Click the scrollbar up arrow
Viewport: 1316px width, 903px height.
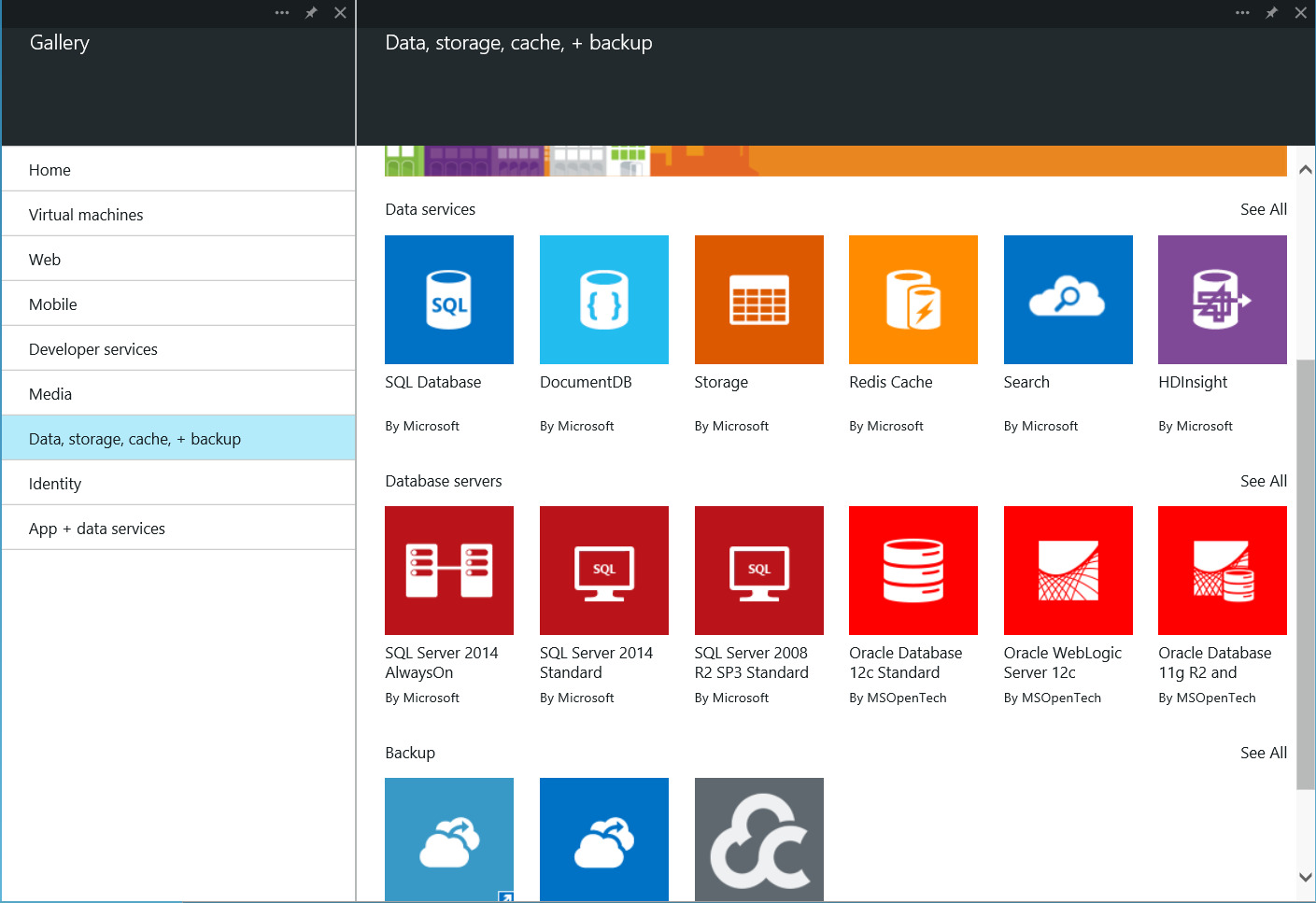pyautogui.click(x=1306, y=169)
